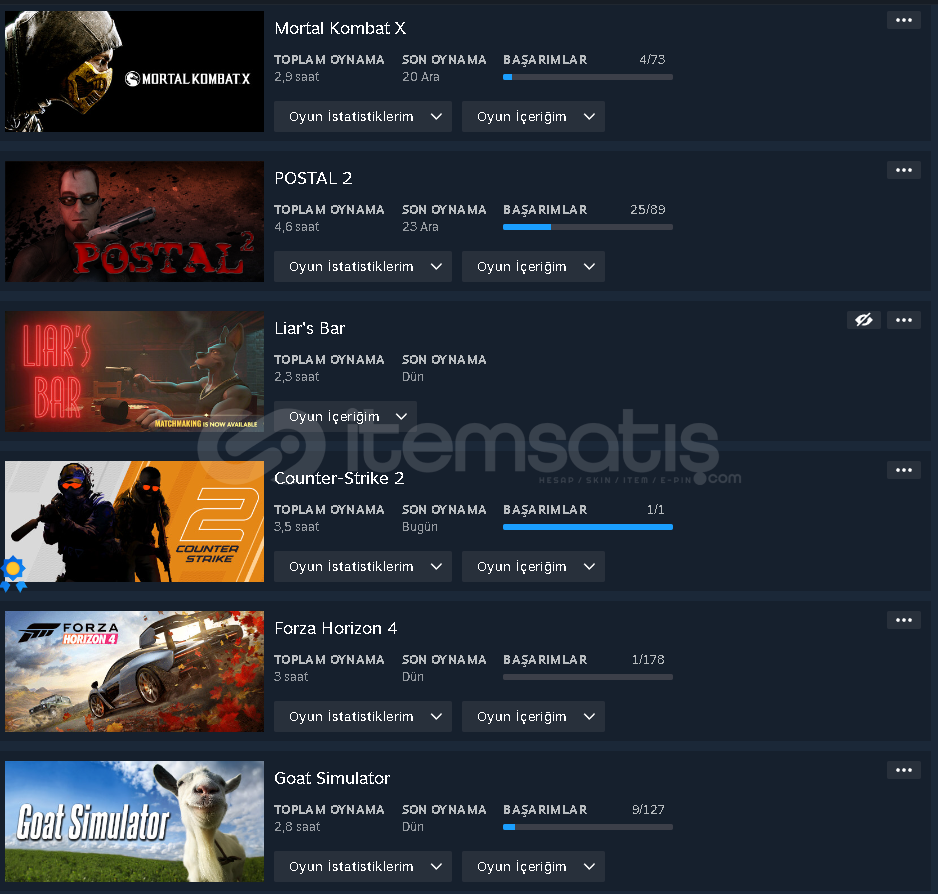
Task: Click the blue badge ribbon on Counter-Strike 2
Action: point(13,573)
